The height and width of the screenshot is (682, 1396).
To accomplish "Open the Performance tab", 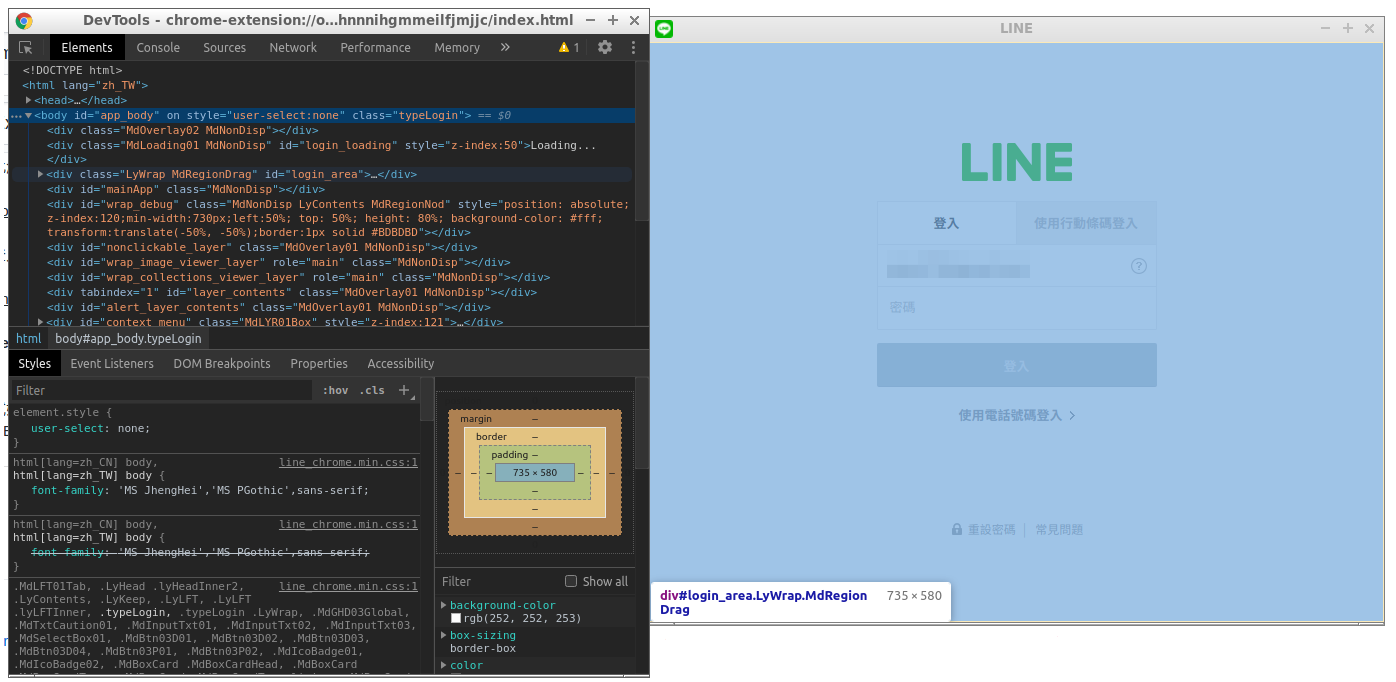I will click(x=375, y=47).
